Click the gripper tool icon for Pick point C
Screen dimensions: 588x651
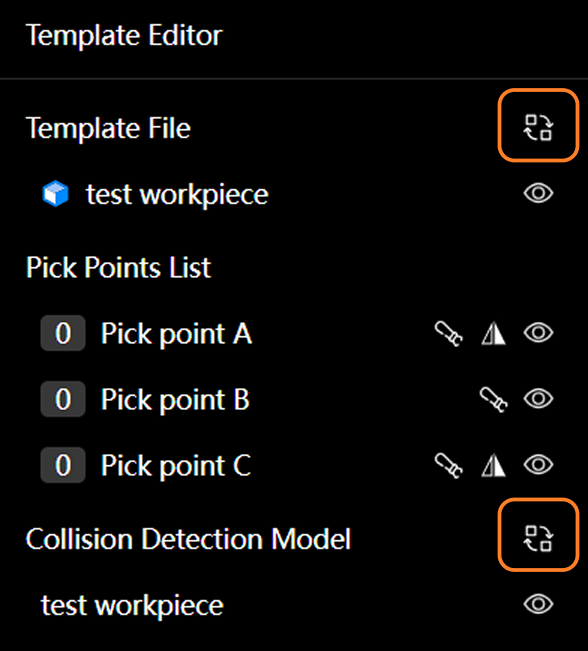(x=448, y=465)
